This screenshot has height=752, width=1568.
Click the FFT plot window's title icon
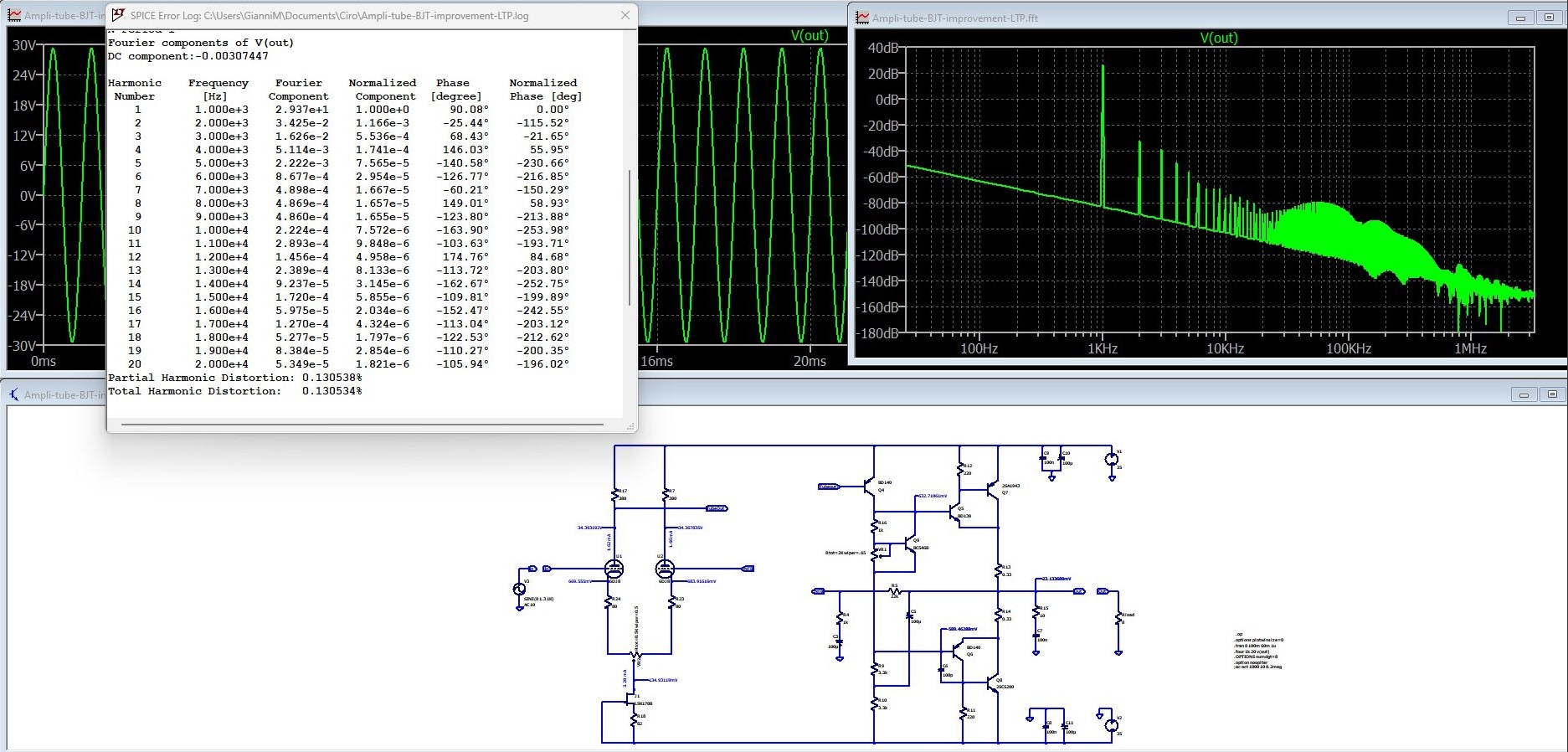862,18
